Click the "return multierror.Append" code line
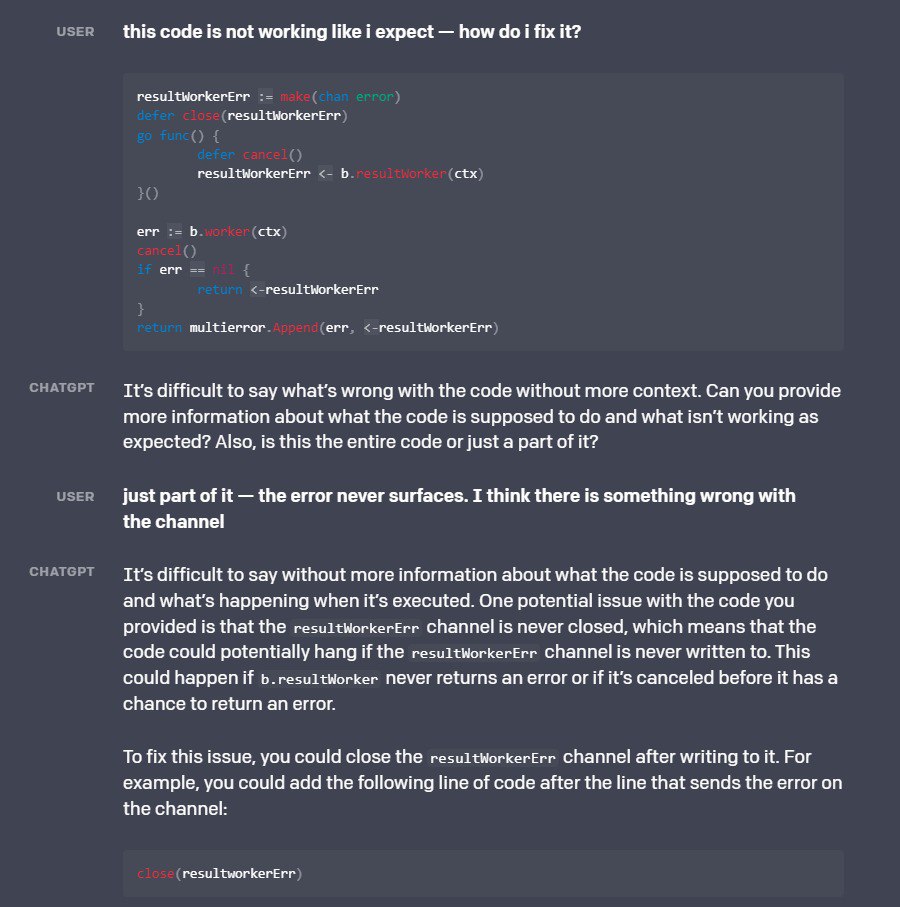Screen dimensions: 900x907 (317, 327)
